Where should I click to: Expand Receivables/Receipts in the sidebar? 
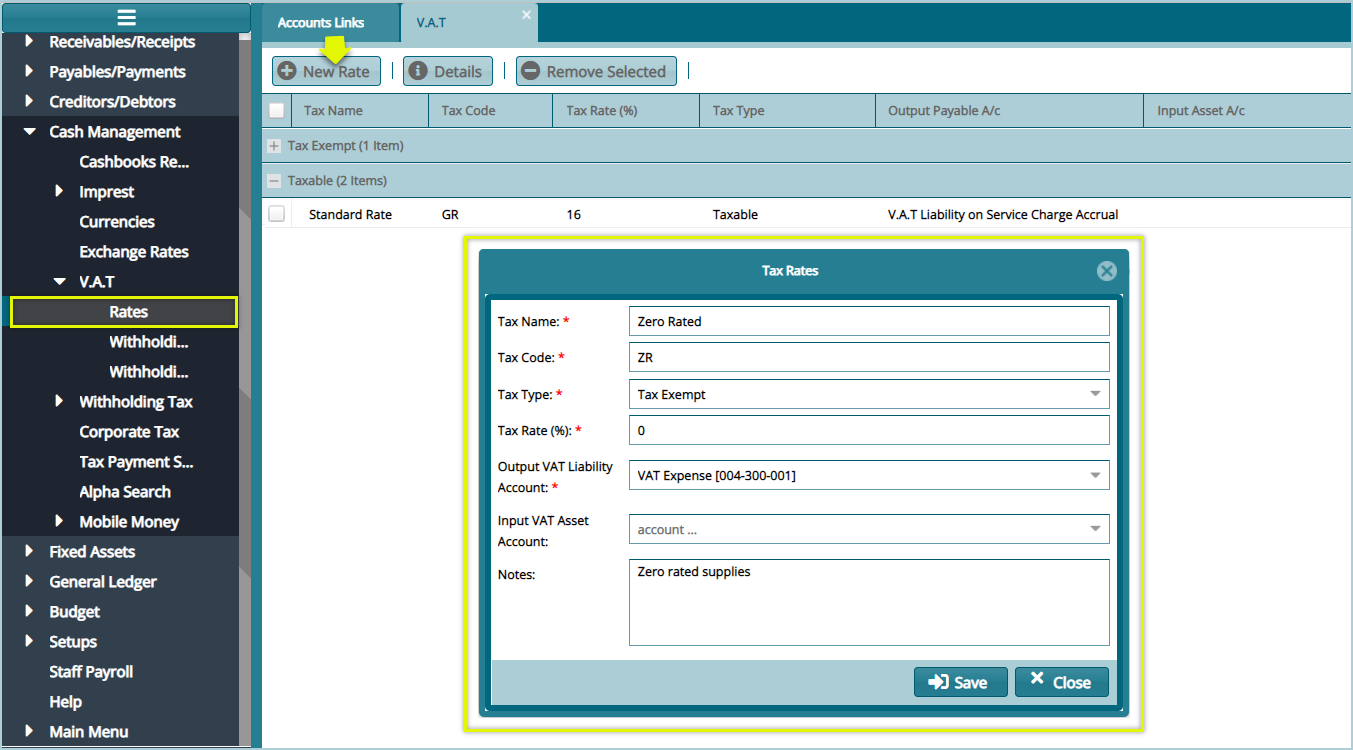tap(29, 42)
